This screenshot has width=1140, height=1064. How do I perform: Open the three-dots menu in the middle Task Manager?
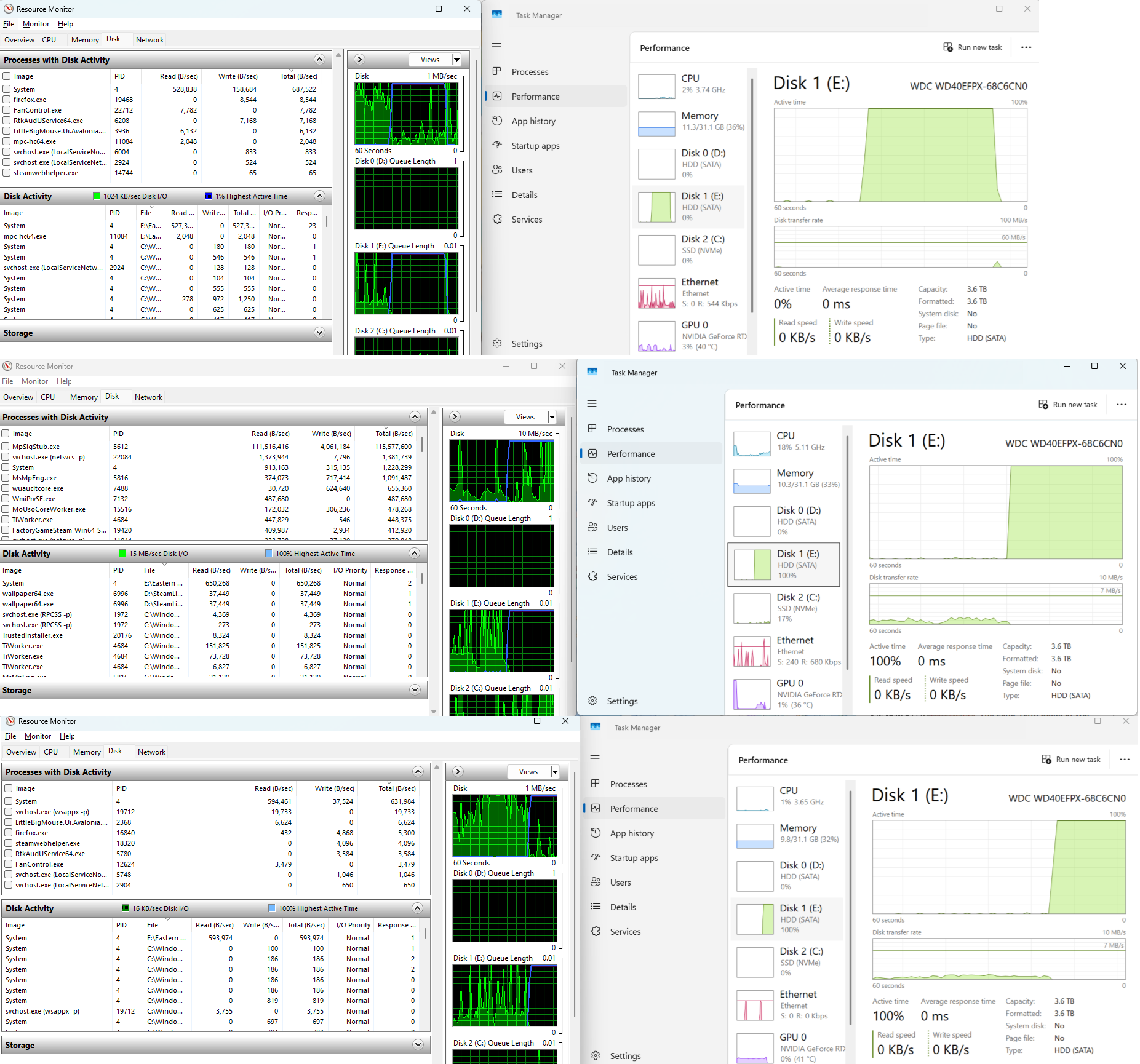click(1122, 405)
